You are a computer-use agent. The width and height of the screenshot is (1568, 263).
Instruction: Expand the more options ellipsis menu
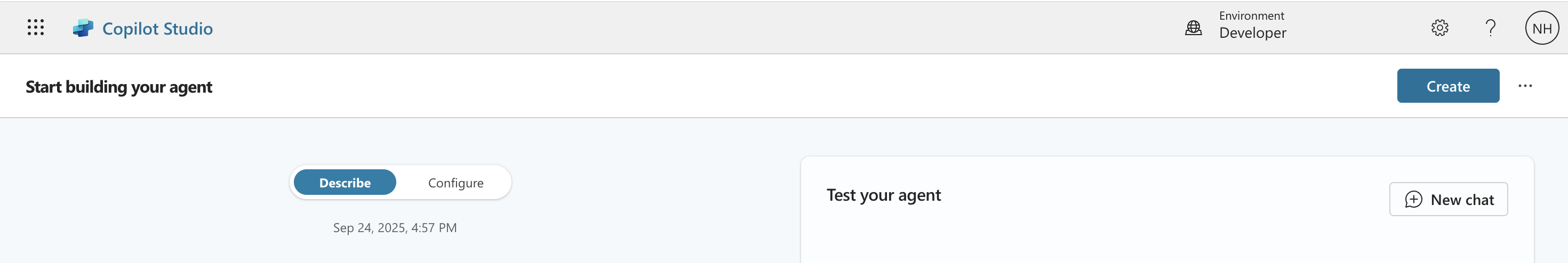[1525, 86]
